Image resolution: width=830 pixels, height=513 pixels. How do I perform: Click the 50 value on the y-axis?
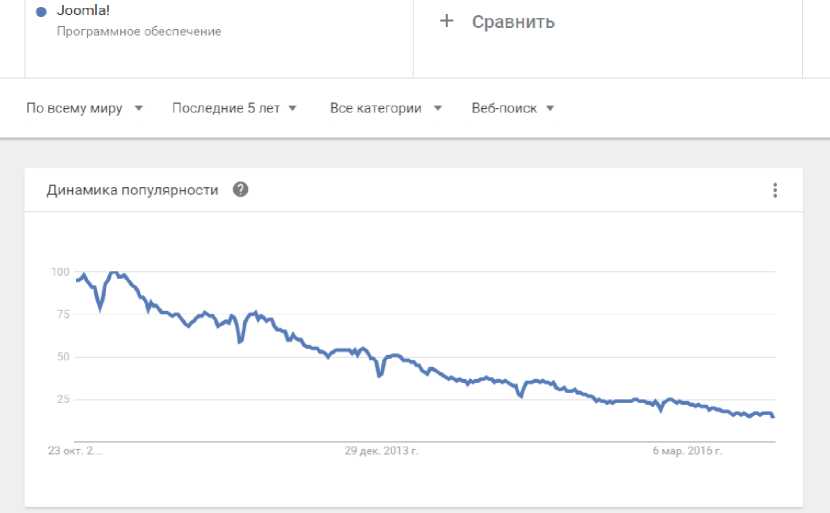point(62,357)
